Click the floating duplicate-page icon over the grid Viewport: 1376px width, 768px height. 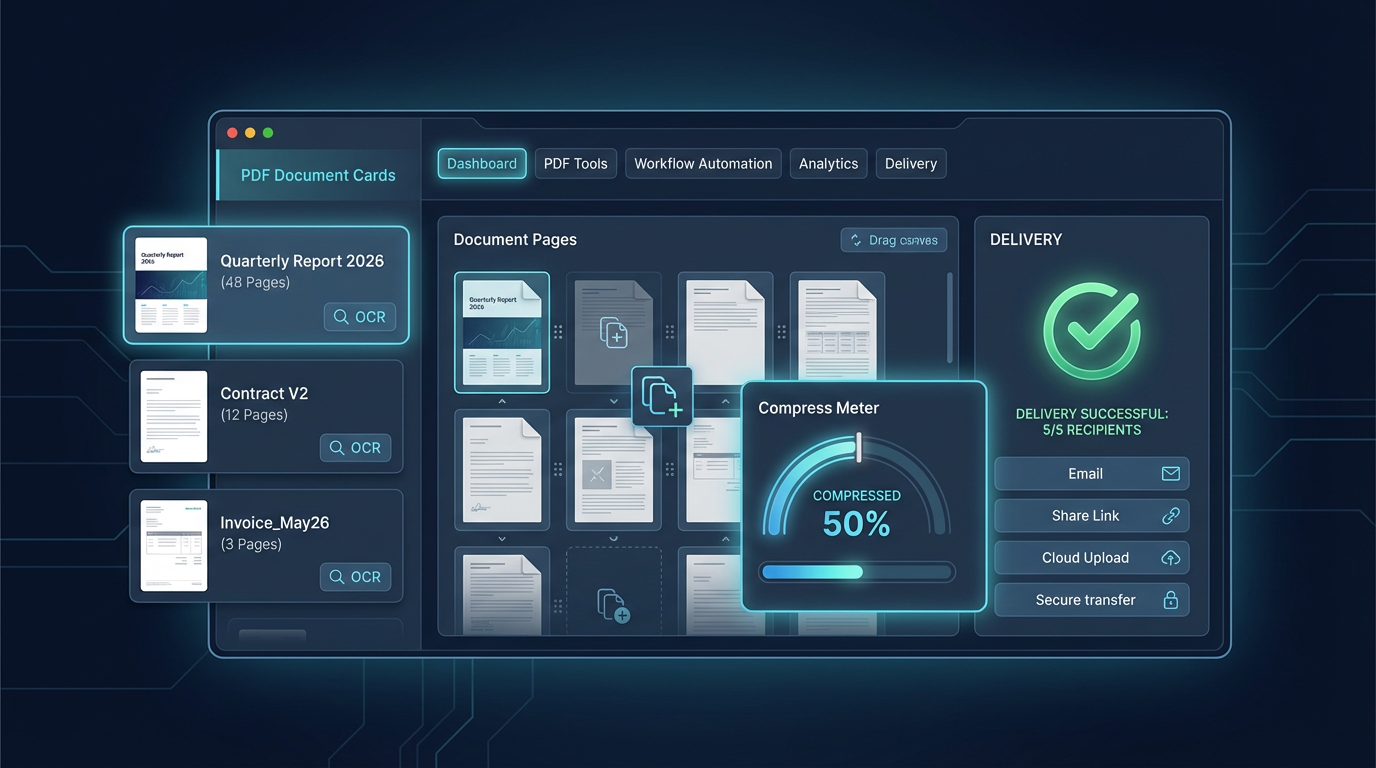point(662,396)
